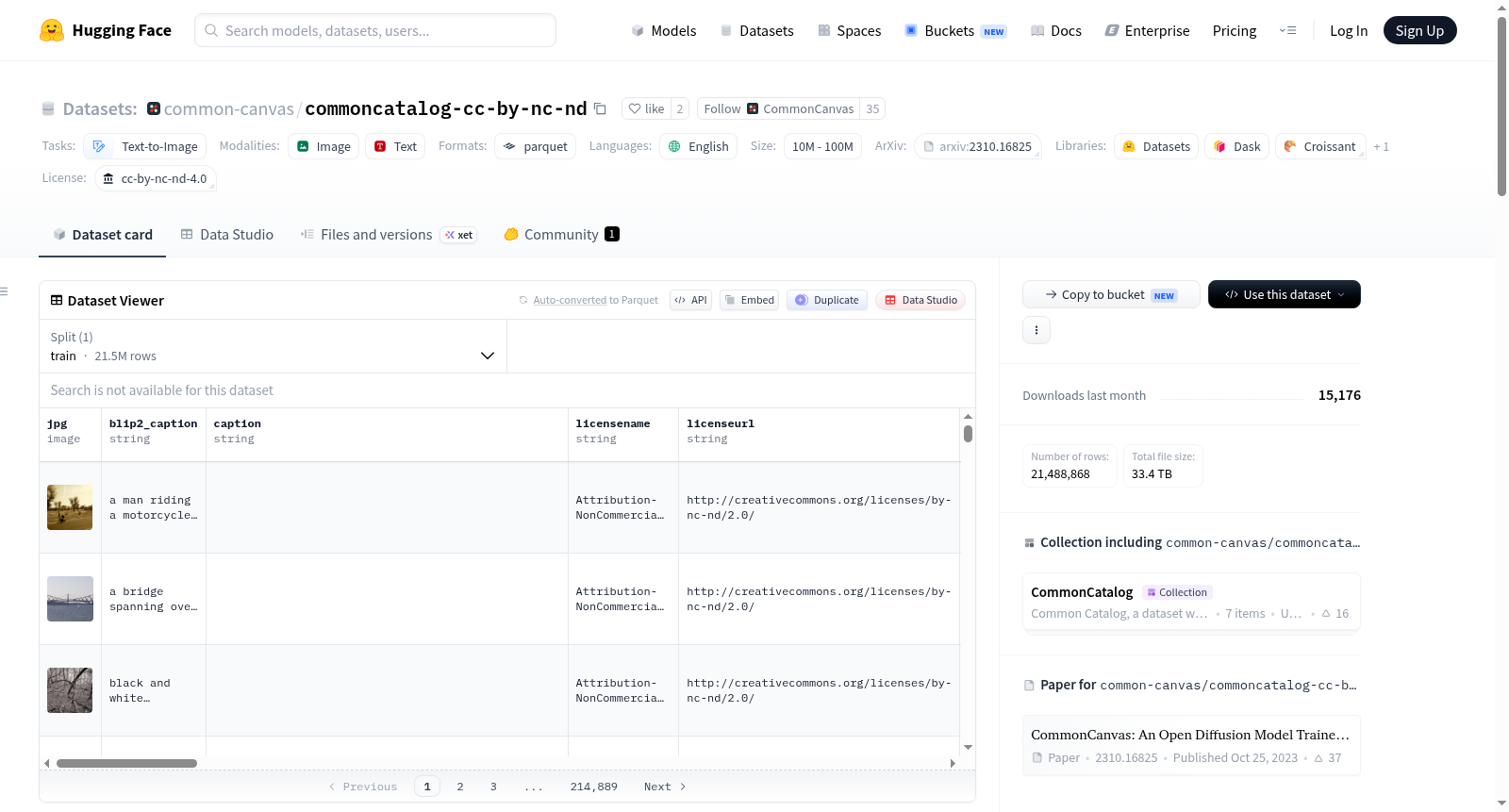
Task: Copy dataset name with the copy icon
Action: (600, 108)
